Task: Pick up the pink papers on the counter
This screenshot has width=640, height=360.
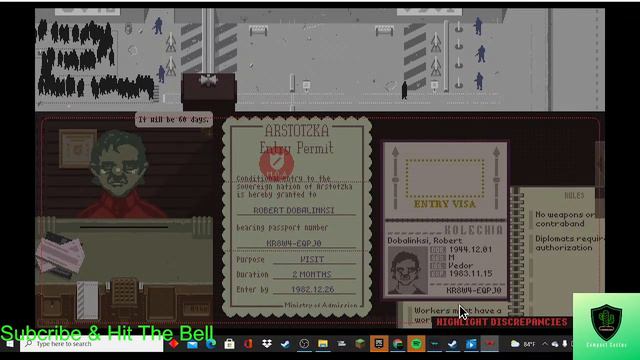Action: coord(60,256)
